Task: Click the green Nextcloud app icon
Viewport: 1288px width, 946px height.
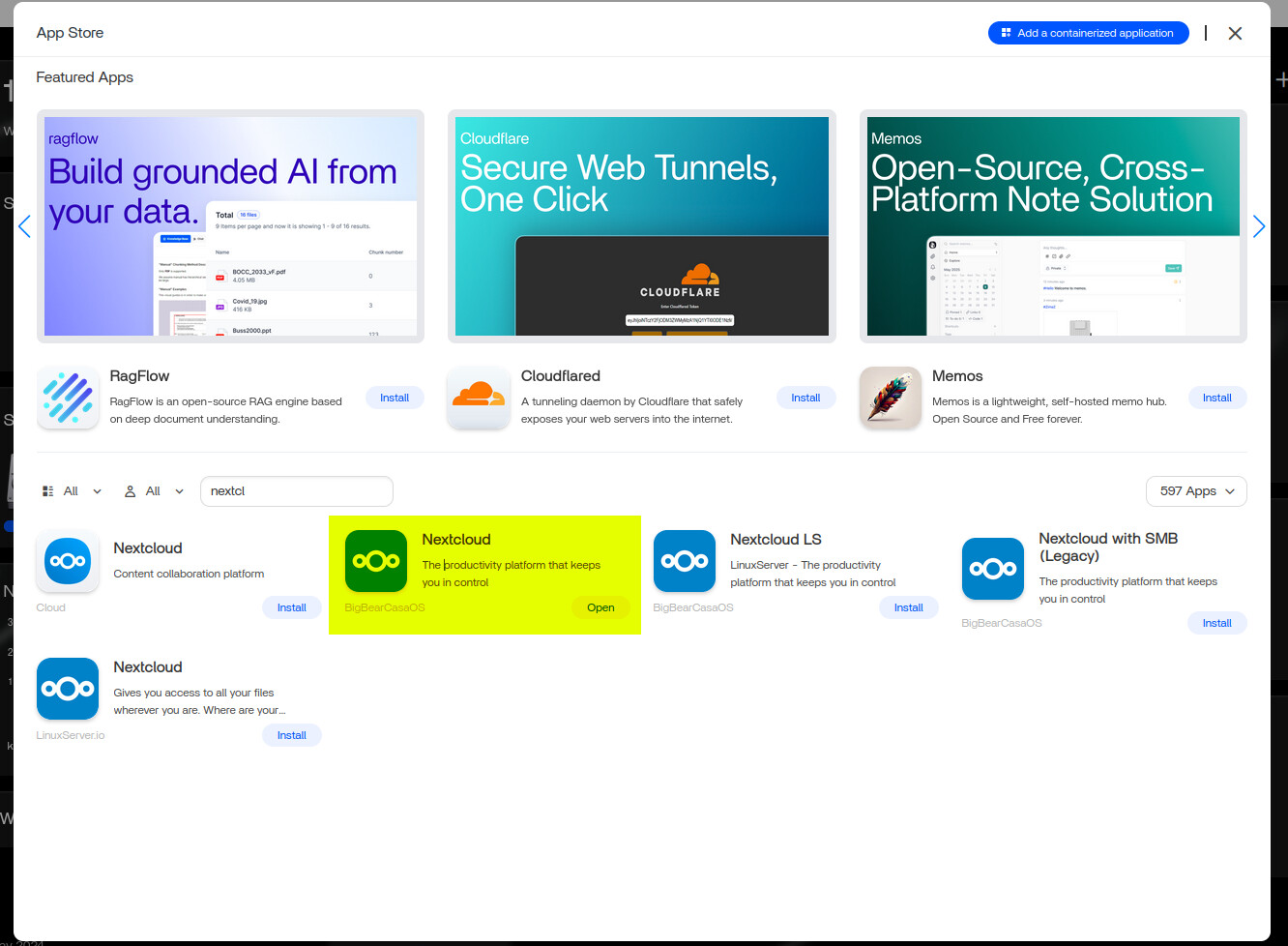Action: tap(376, 561)
